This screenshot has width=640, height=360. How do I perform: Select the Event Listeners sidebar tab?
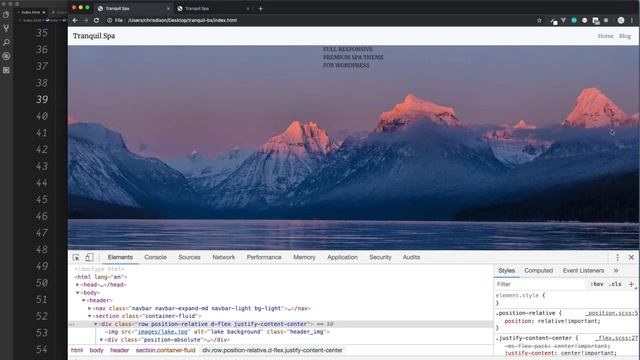[583, 271]
